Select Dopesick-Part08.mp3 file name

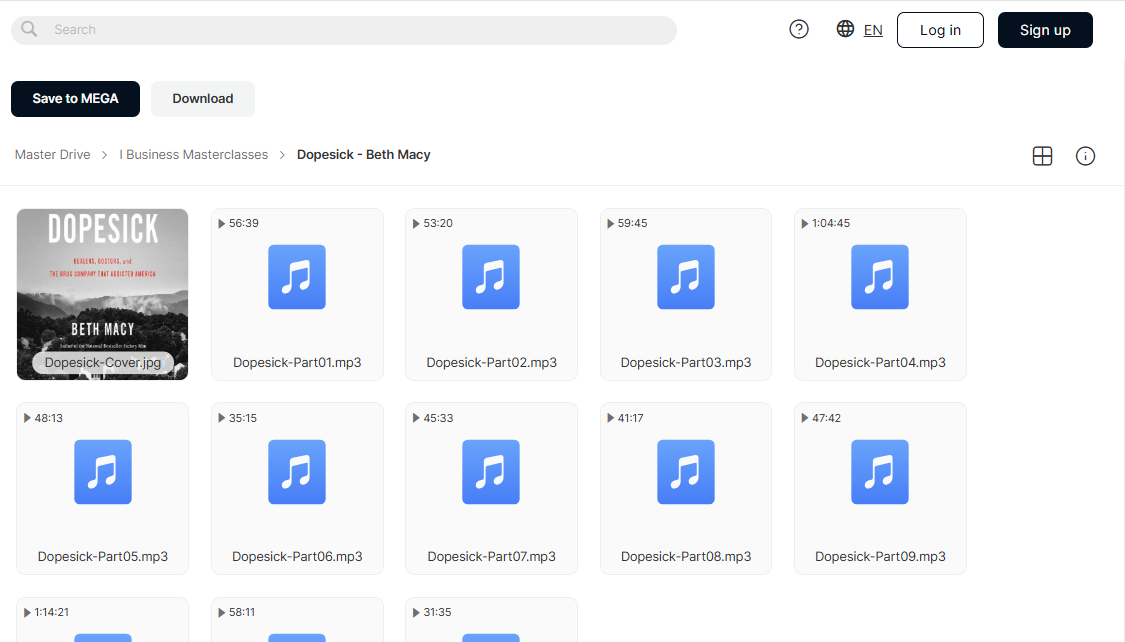(686, 557)
